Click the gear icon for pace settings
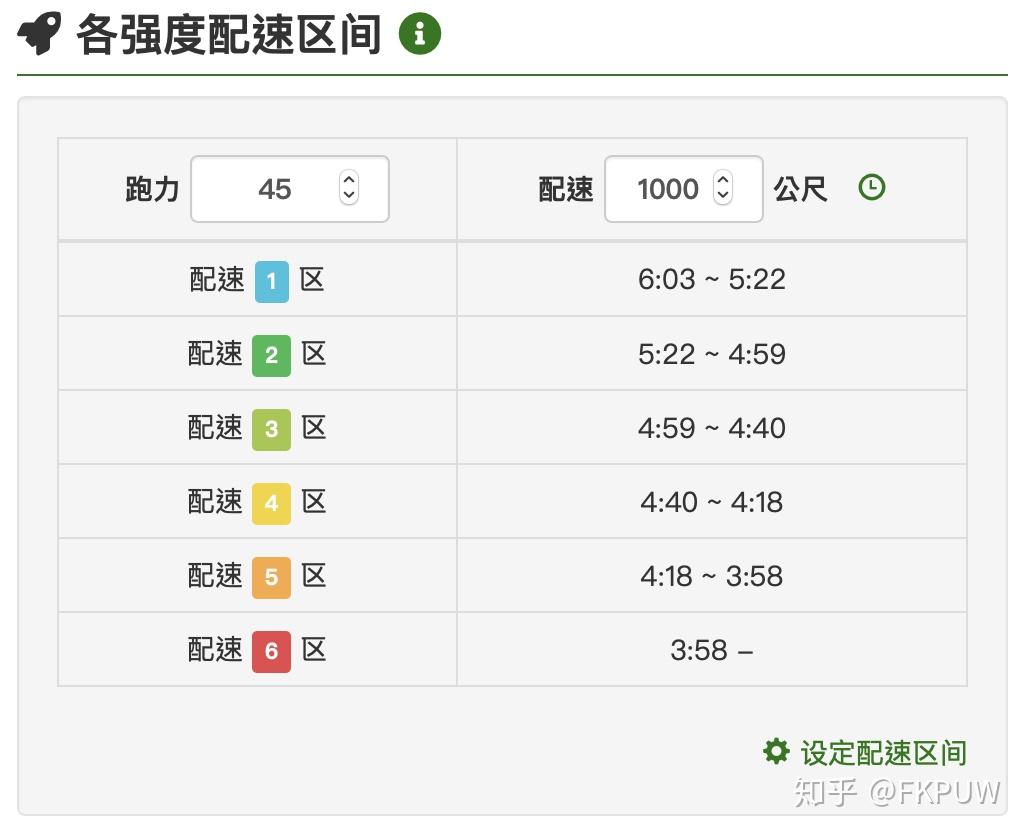Viewport: 1026px width, 836px height. (x=776, y=751)
